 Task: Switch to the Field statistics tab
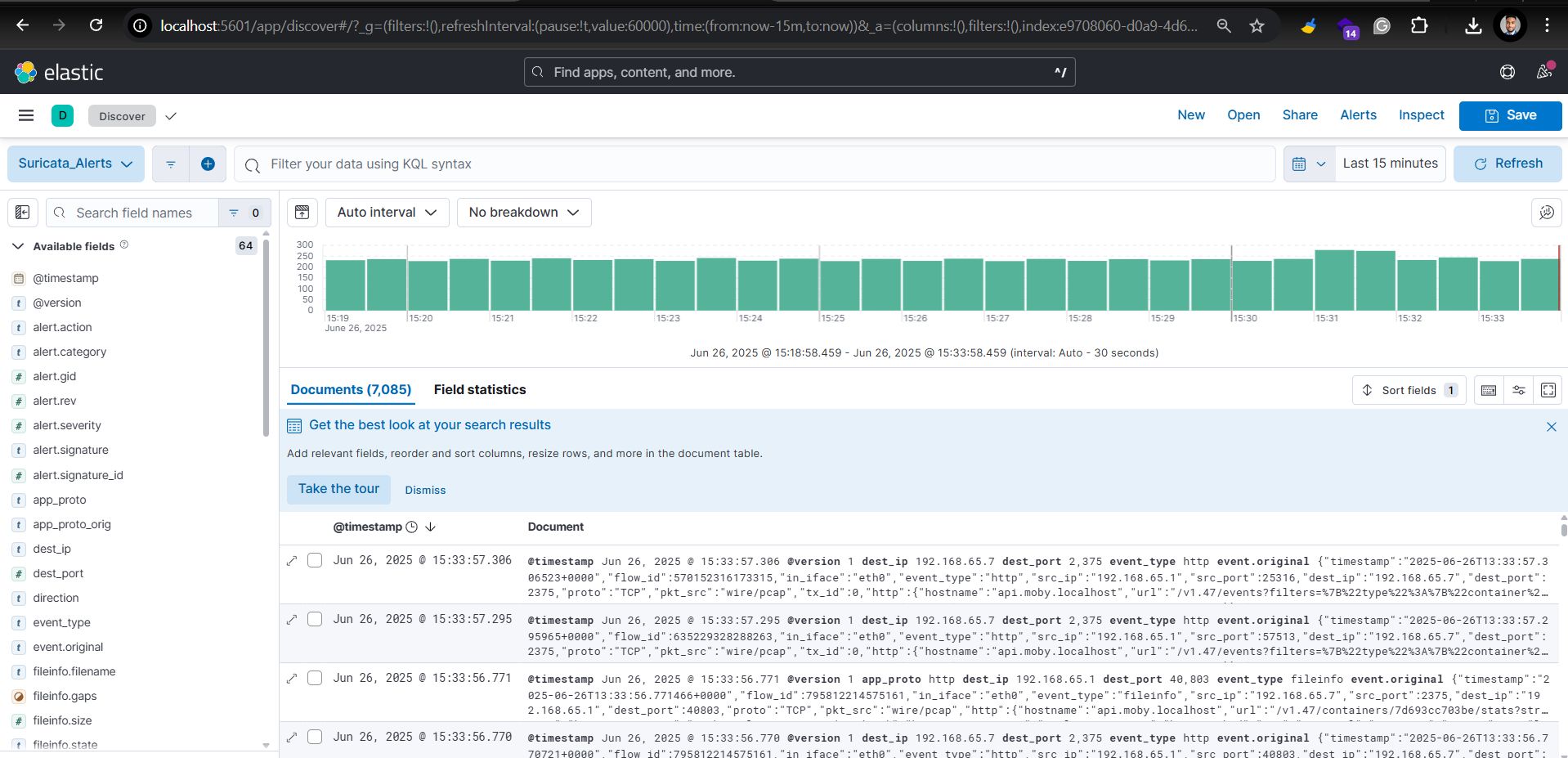point(480,390)
